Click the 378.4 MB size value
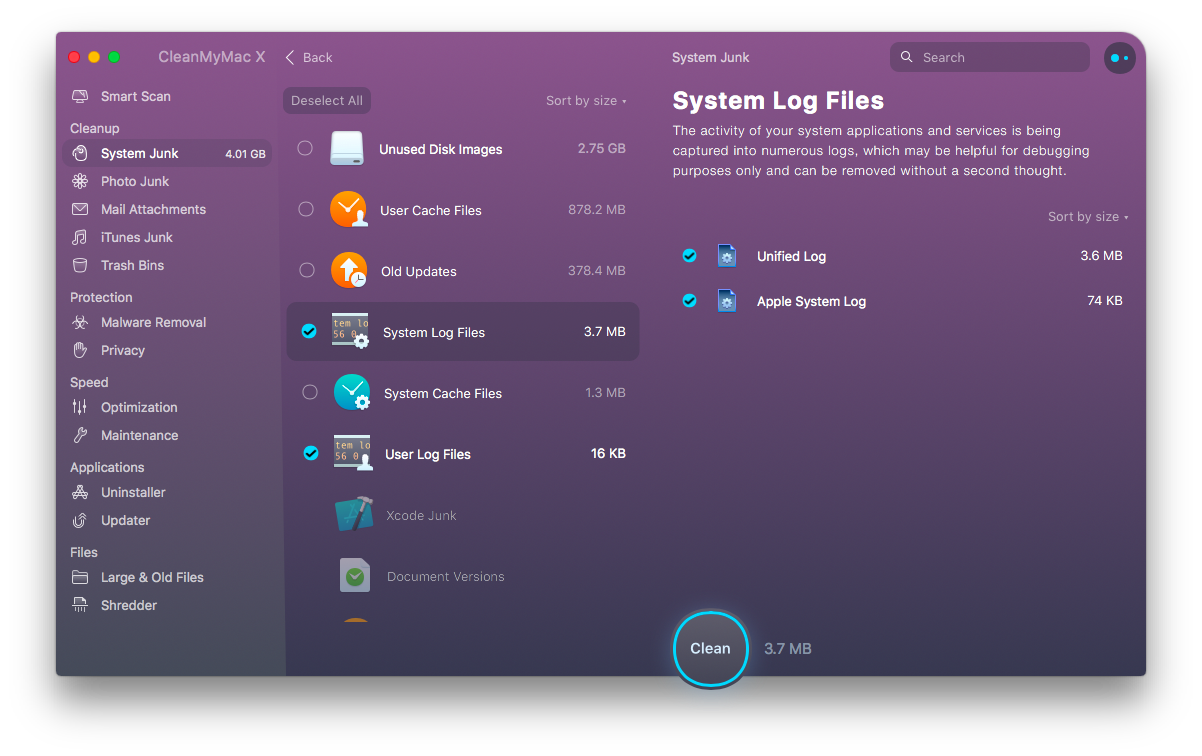Screen dimensions: 1202x756 pyautogui.click(x=597, y=271)
